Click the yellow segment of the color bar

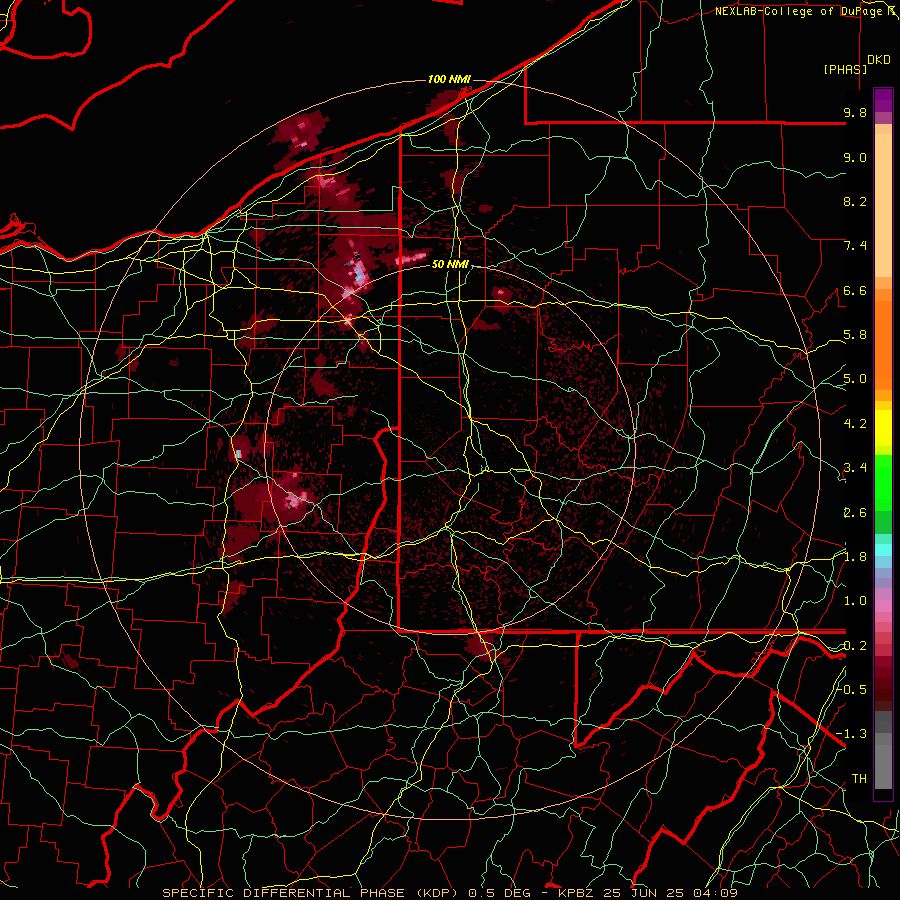883,428
